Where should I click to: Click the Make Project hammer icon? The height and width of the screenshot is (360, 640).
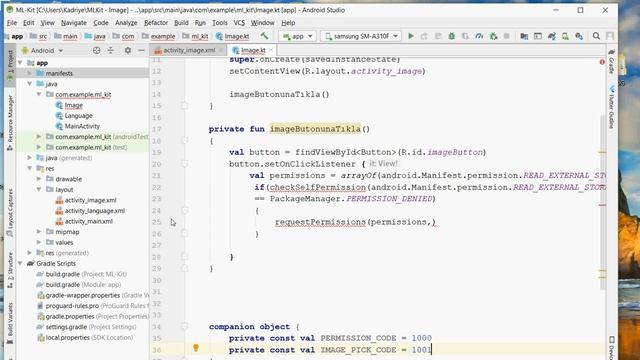264,36
